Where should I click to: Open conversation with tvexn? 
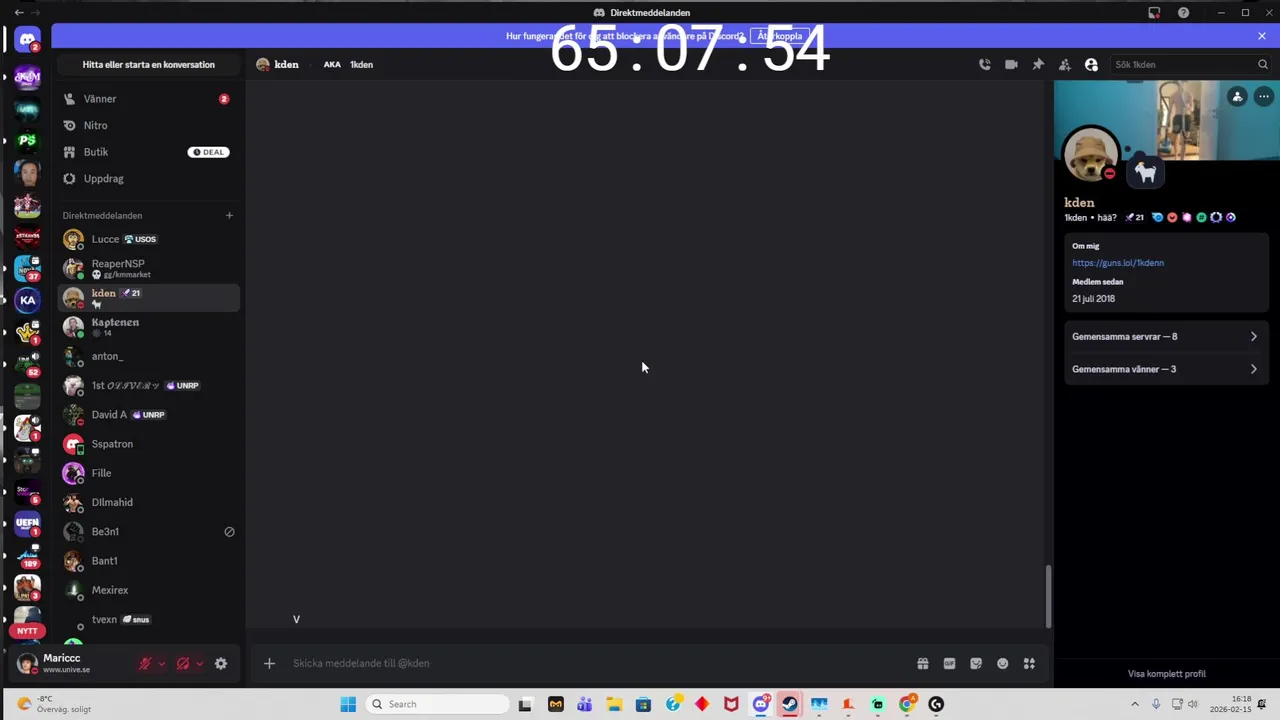point(148,619)
